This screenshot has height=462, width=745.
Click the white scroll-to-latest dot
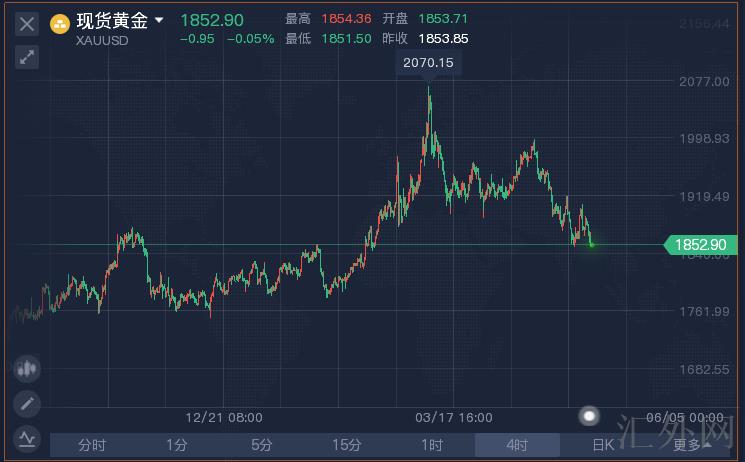[x=590, y=416]
